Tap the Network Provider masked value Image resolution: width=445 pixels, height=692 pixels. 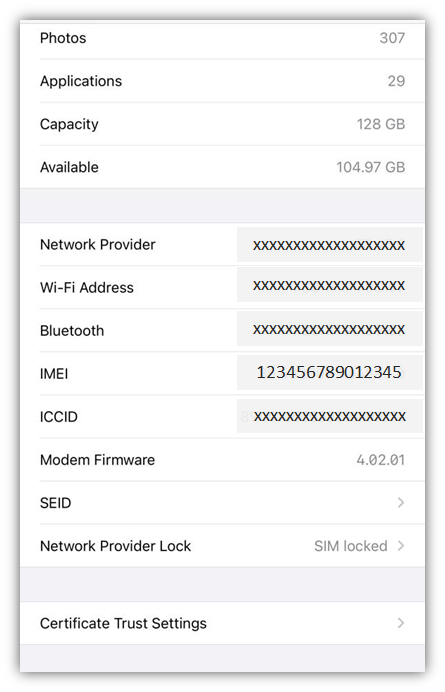click(329, 245)
